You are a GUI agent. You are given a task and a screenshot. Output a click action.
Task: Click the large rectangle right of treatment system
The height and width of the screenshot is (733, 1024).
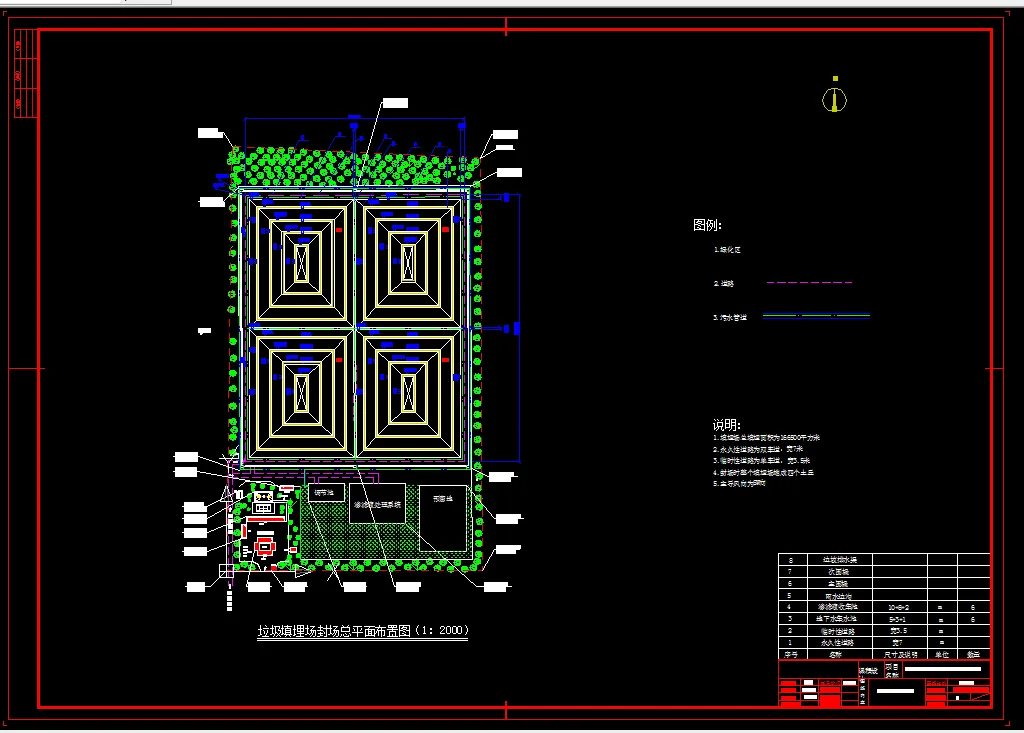click(443, 518)
